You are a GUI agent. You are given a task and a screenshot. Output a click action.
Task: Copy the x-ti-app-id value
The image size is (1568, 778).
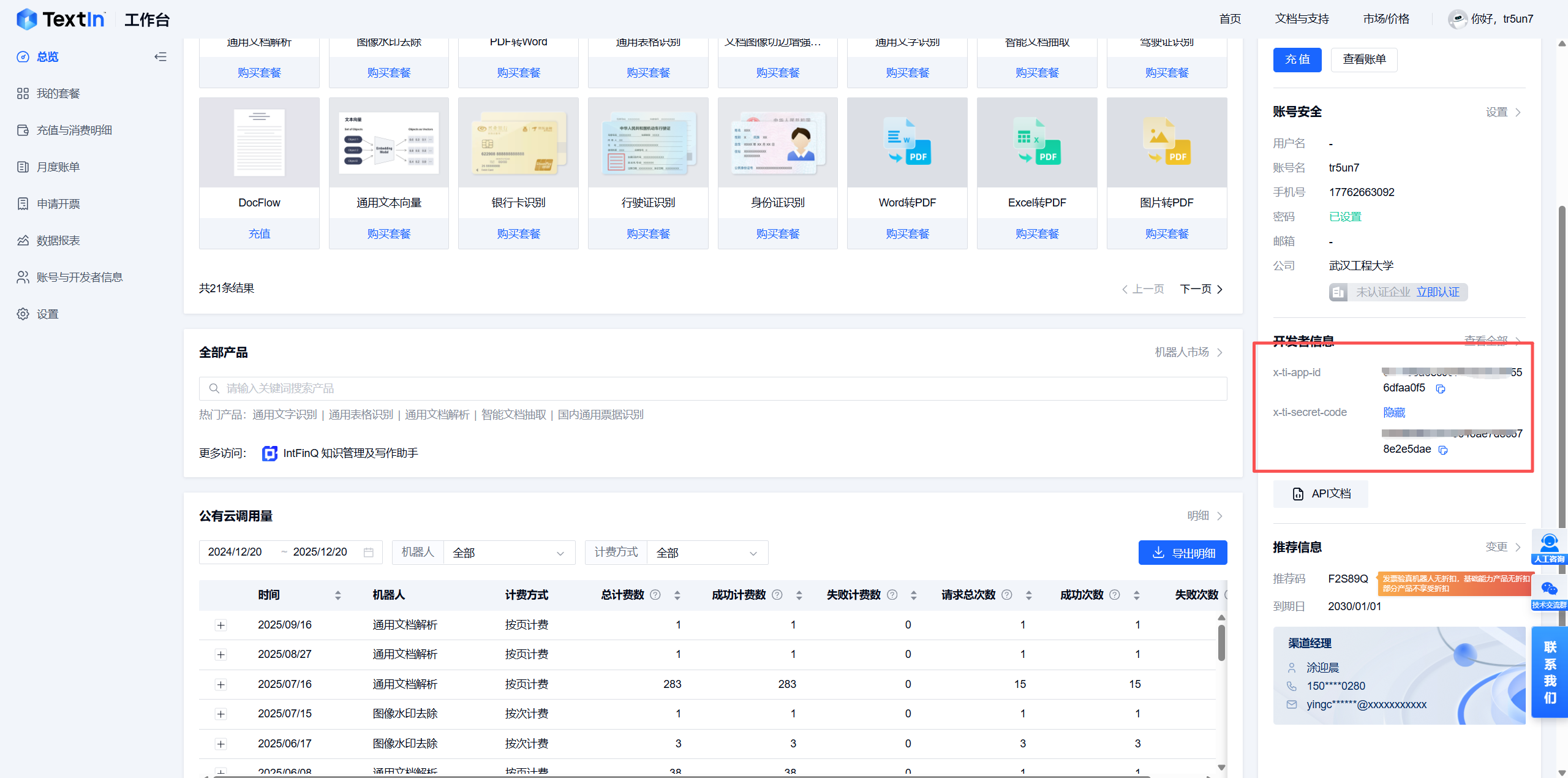click(1441, 389)
